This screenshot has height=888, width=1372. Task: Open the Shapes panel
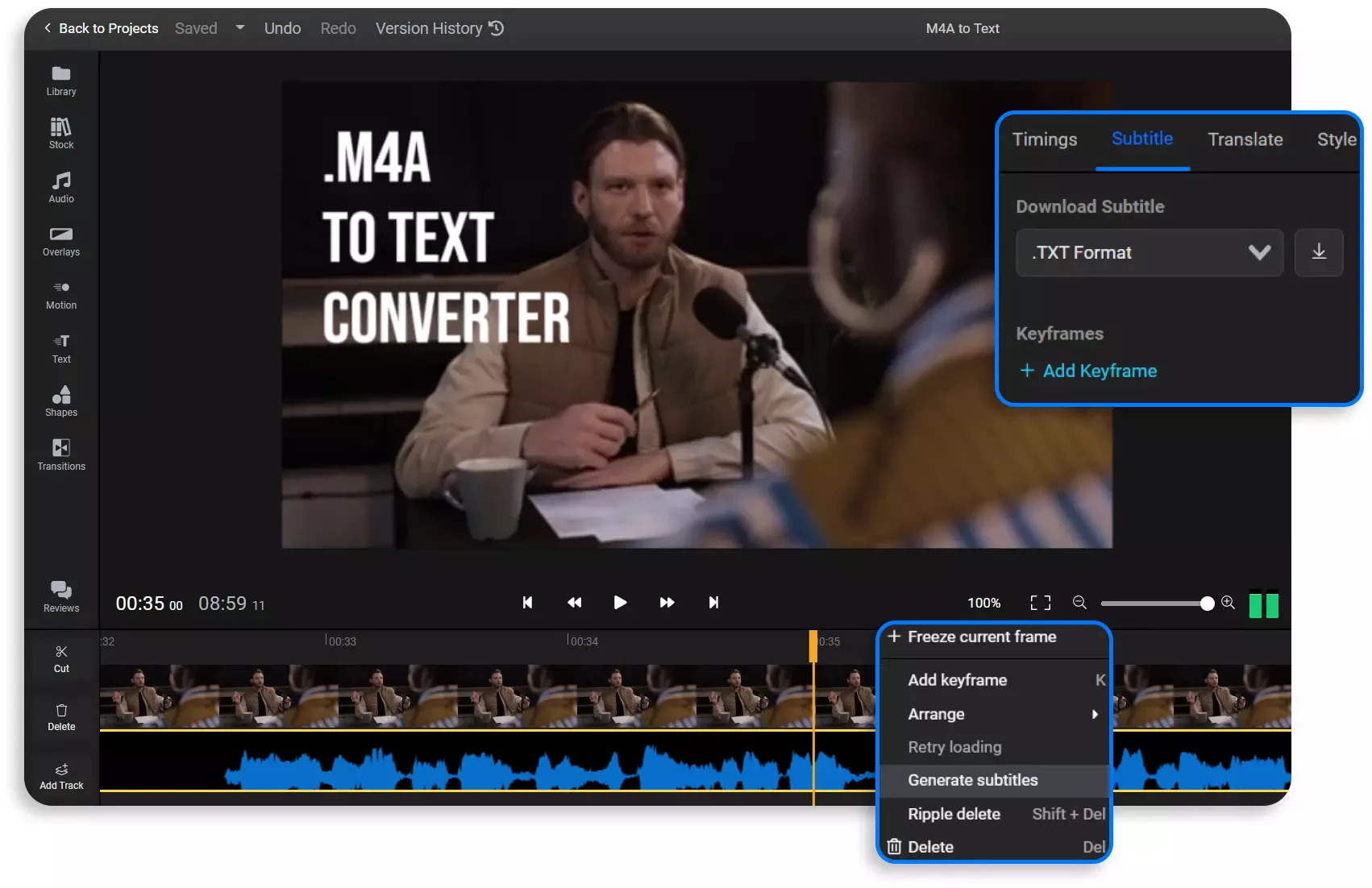pyautogui.click(x=60, y=400)
